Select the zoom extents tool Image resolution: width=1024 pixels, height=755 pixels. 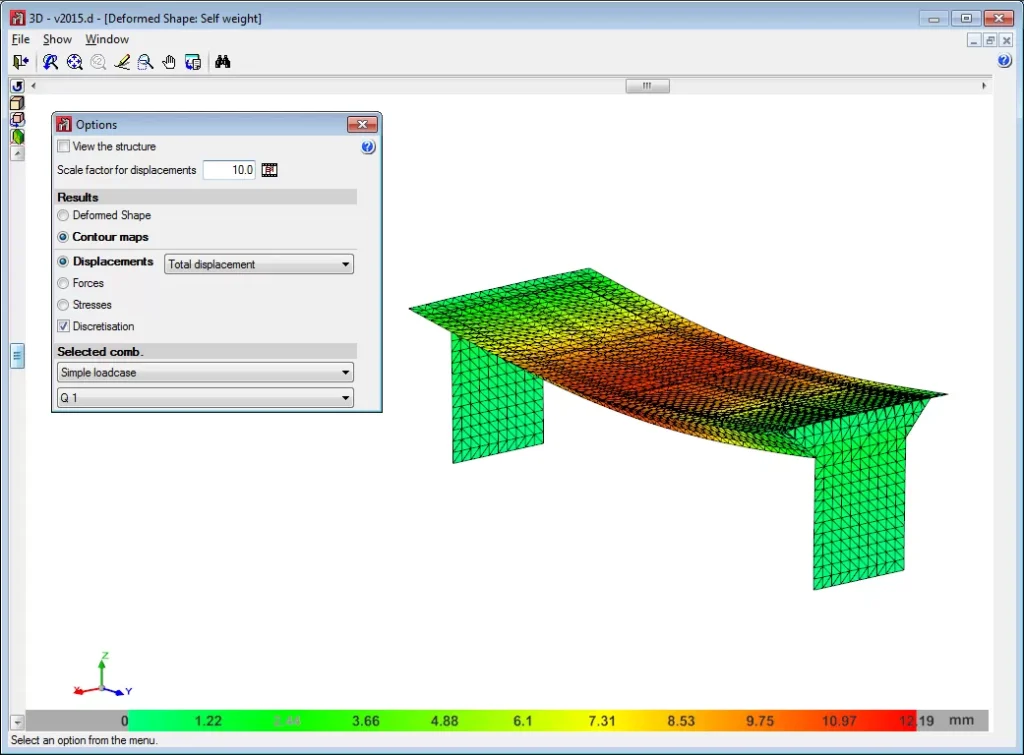click(x=74, y=62)
